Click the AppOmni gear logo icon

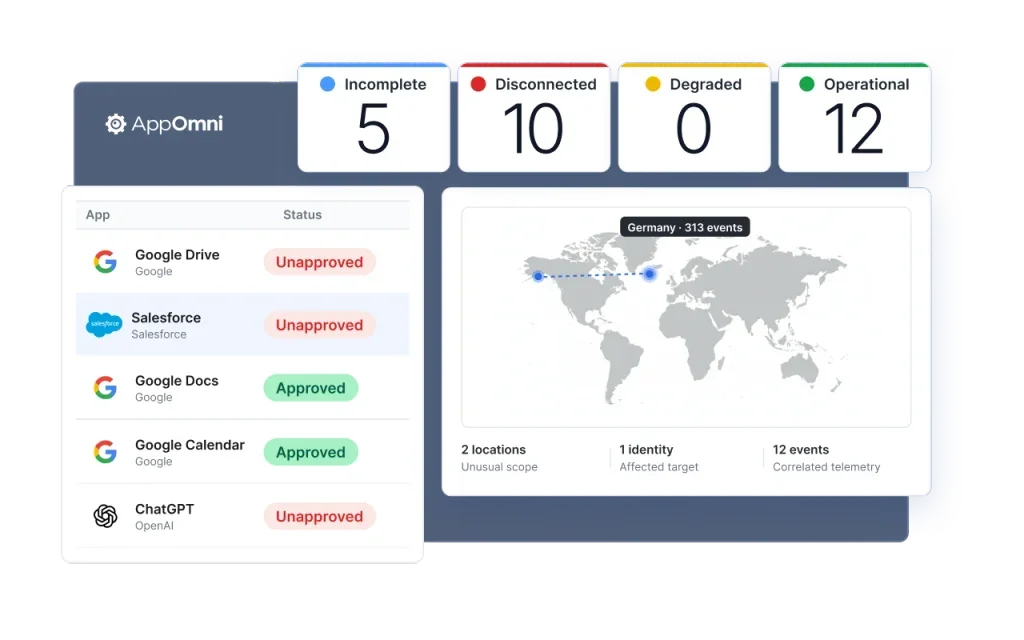point(116,123)
